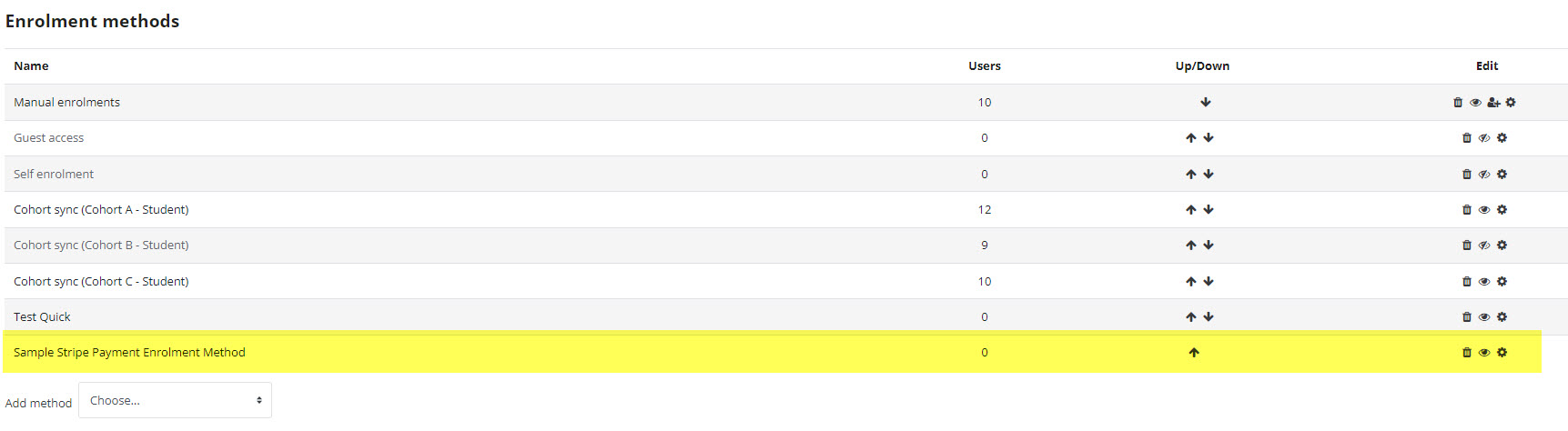Enable Cohort sync Cohort B visibility
The image size is (1568, 431).
coord(1484,246)
